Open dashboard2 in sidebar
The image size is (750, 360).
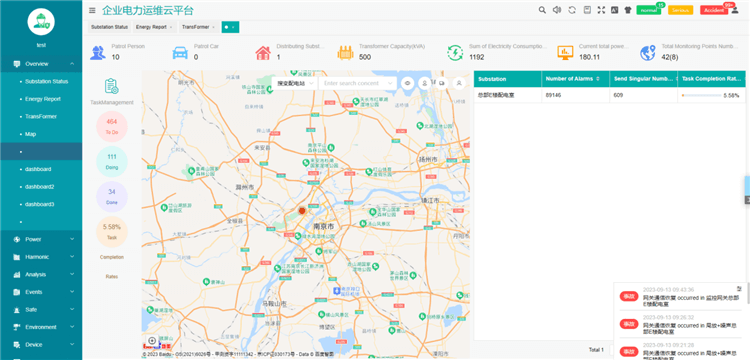click(x=41, y=187)
